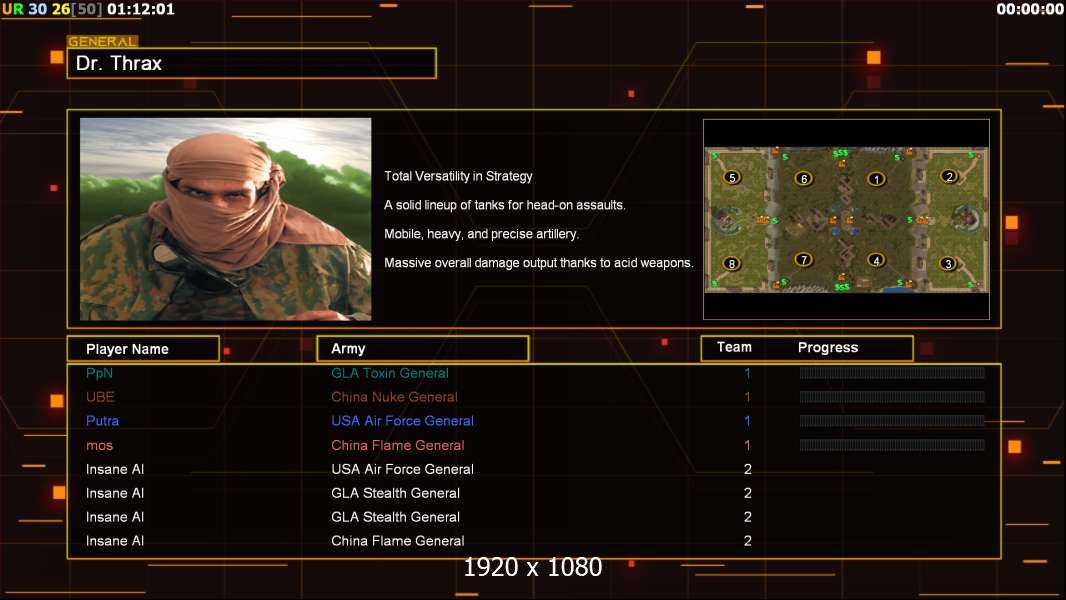Click mos's China Flame General text
Viewport: 1066px width, 600px height.
point(398,445)
